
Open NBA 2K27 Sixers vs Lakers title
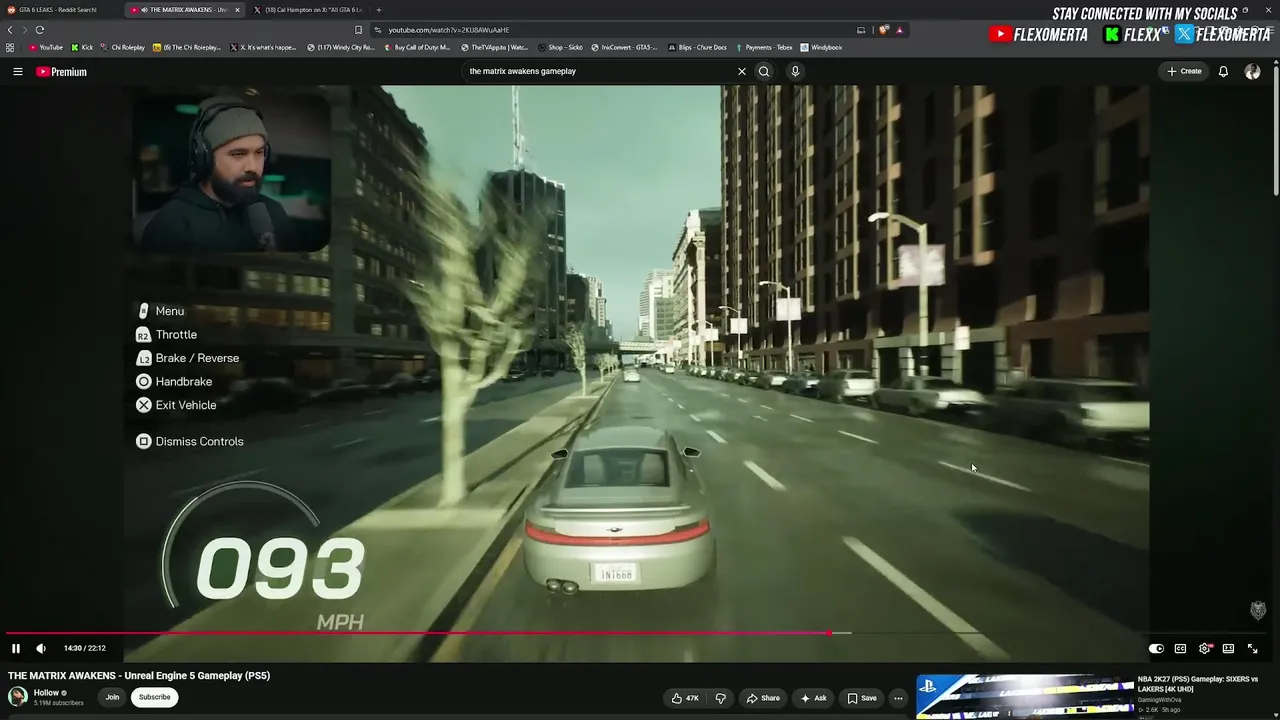pos(1197,684)
